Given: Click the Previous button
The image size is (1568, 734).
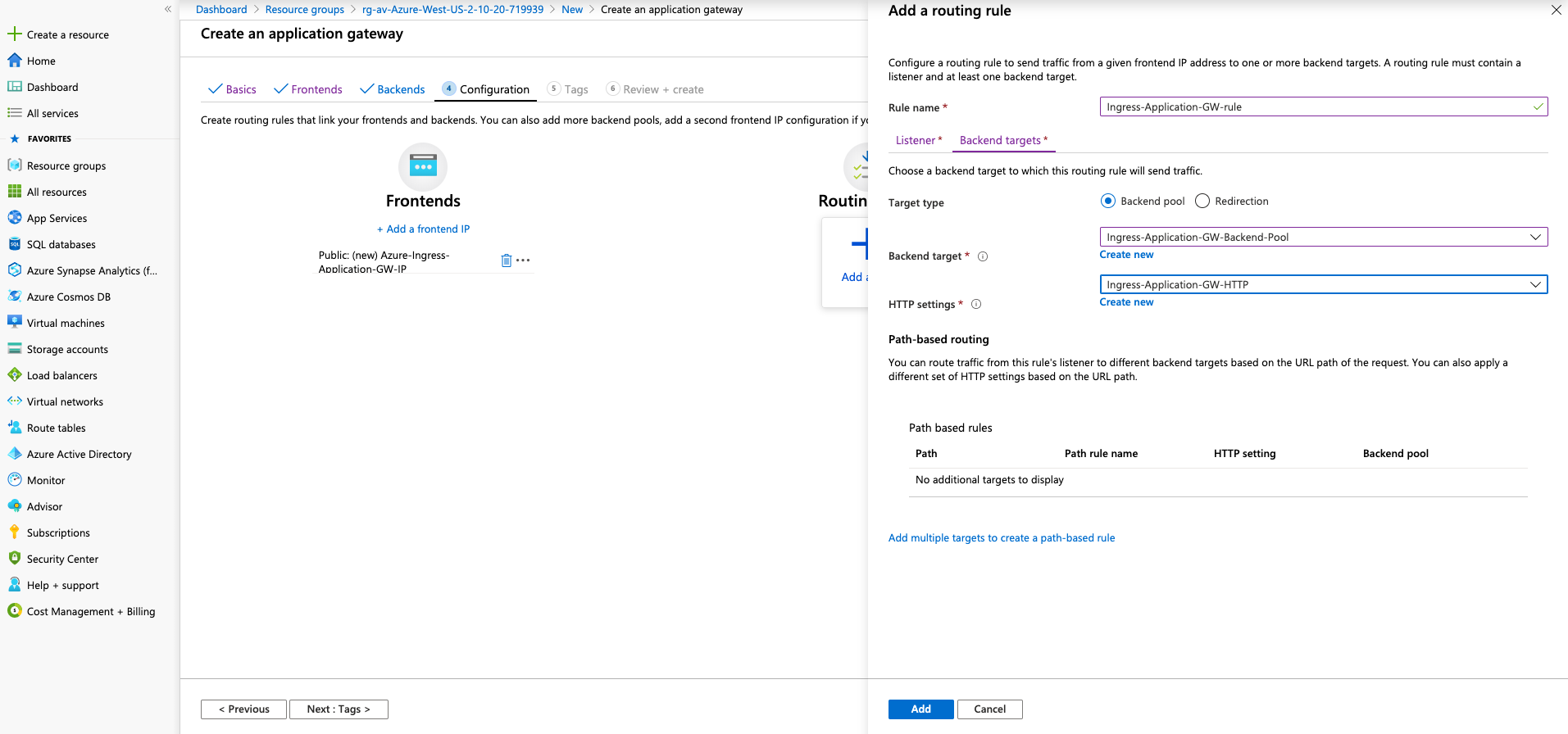Looking at the screenshot, I should (x=243, y=709).
